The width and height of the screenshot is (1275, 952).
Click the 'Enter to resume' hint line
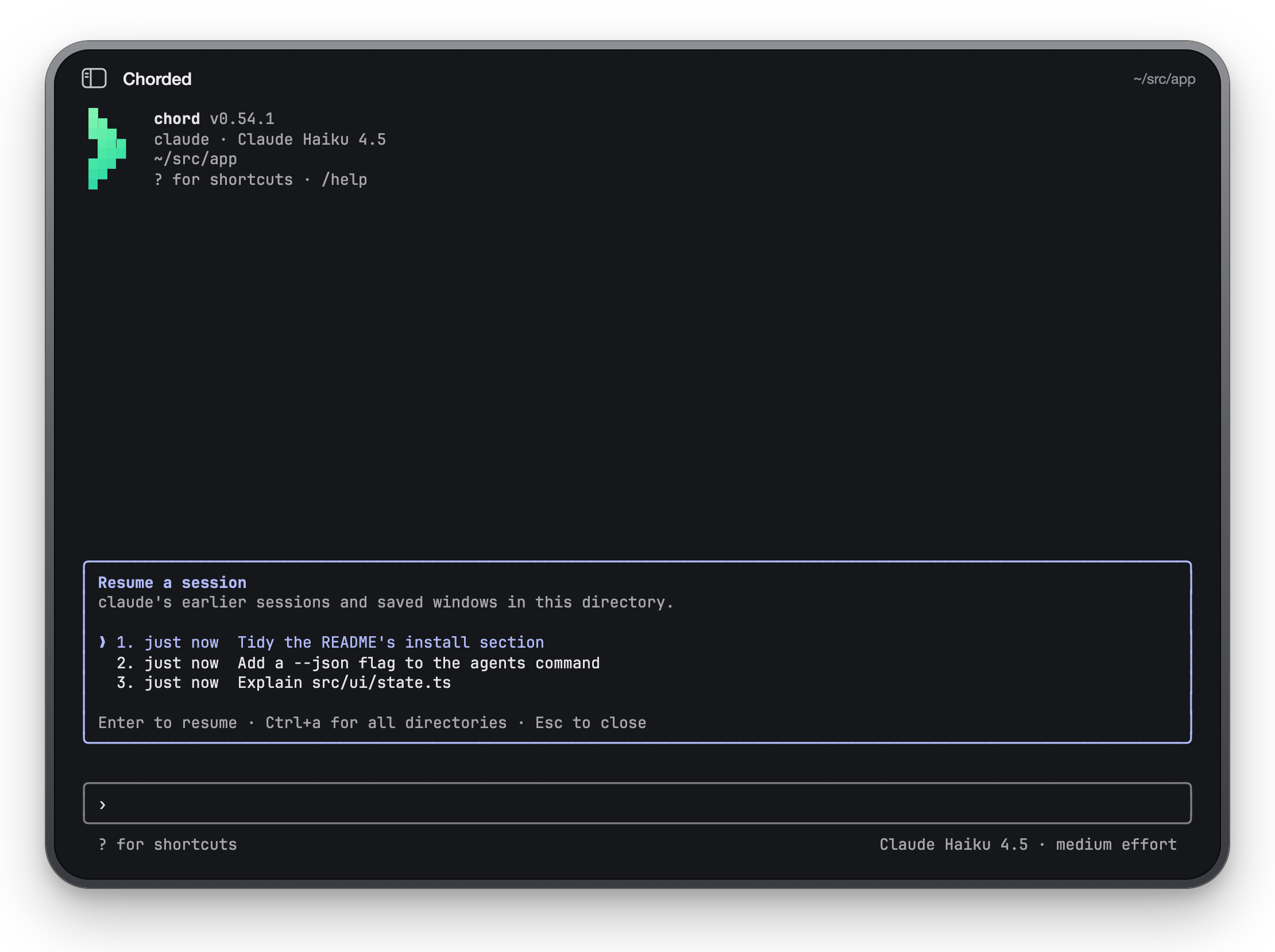pos(372,723)
